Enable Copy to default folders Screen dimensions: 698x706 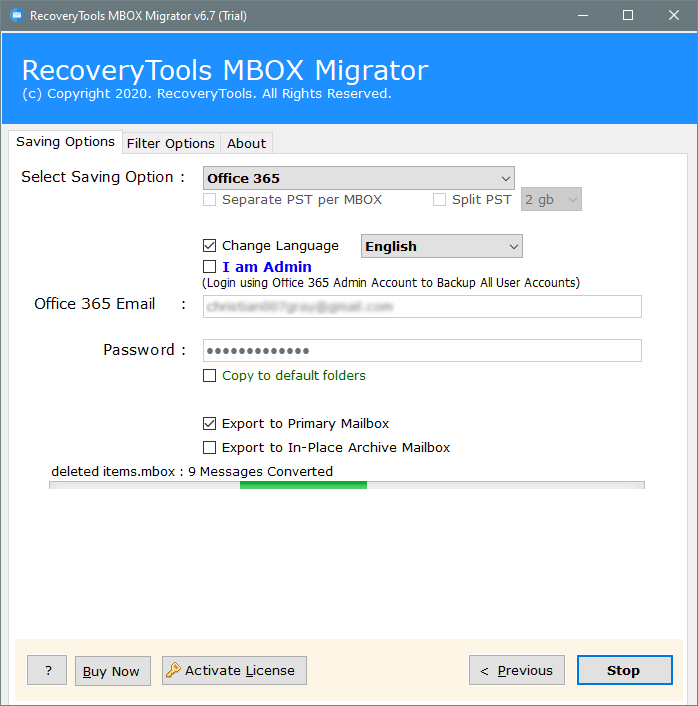(x=209, y=376)
